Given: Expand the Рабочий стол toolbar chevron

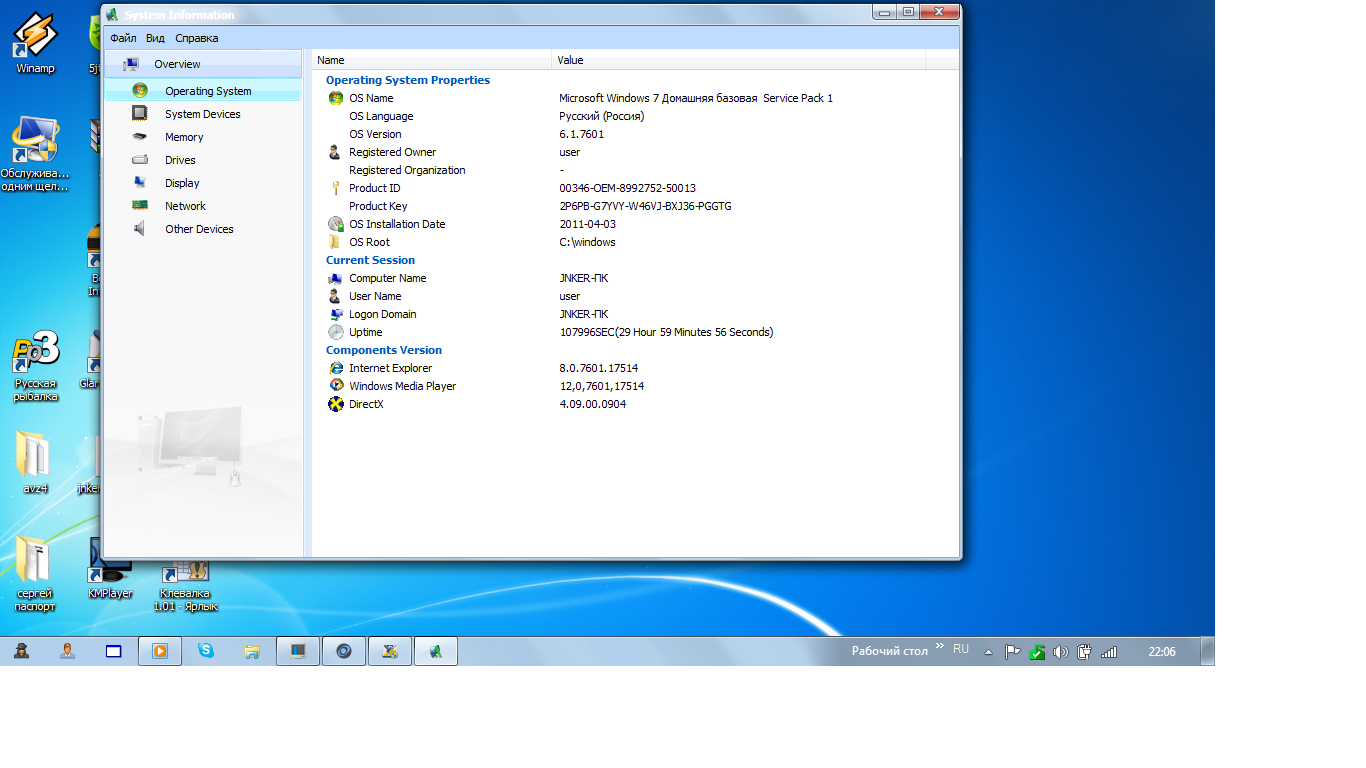Looking at the screenshot, I should coord(939,647).
